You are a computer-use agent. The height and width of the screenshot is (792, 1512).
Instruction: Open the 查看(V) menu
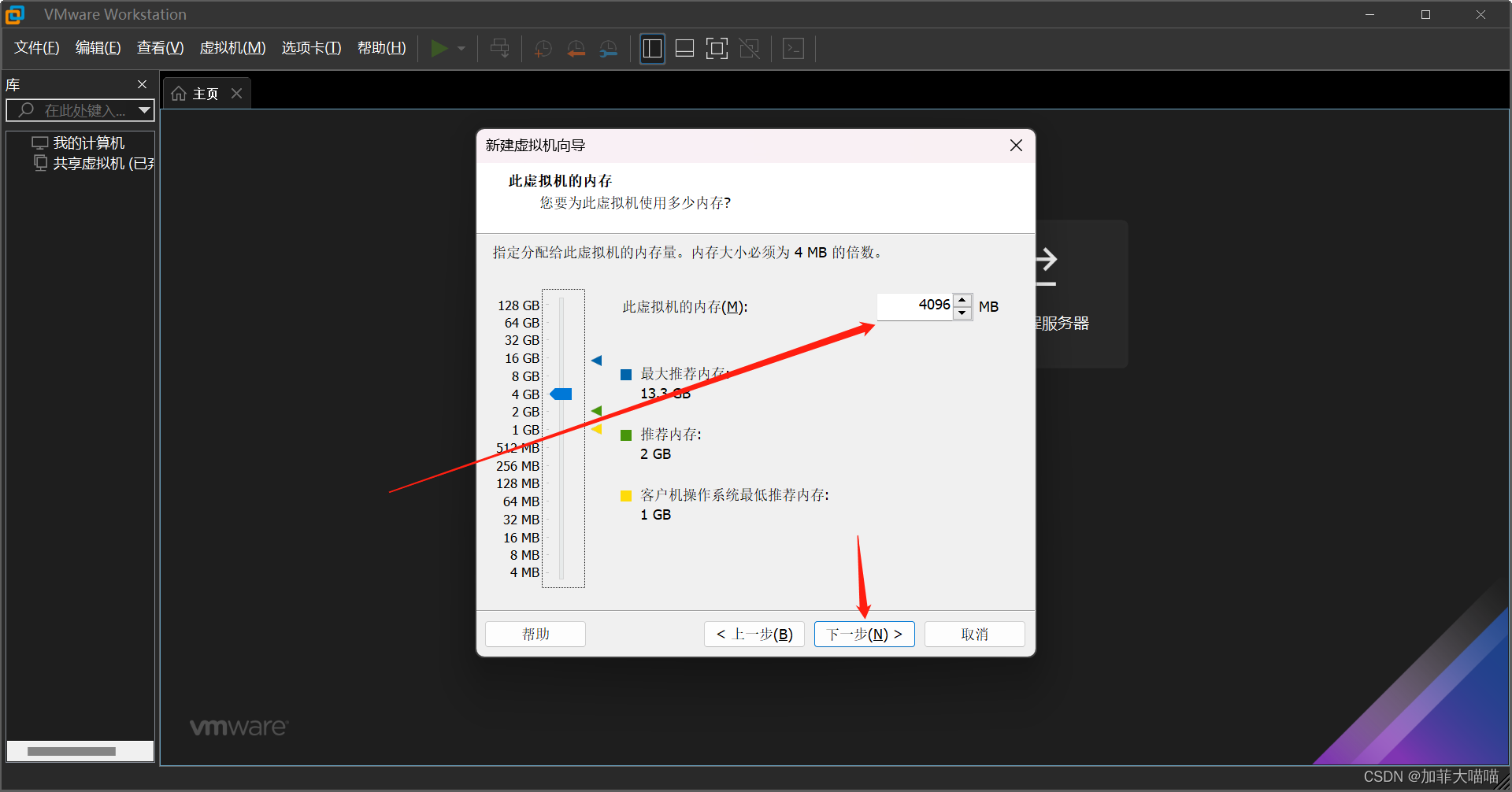click(161, 48)
